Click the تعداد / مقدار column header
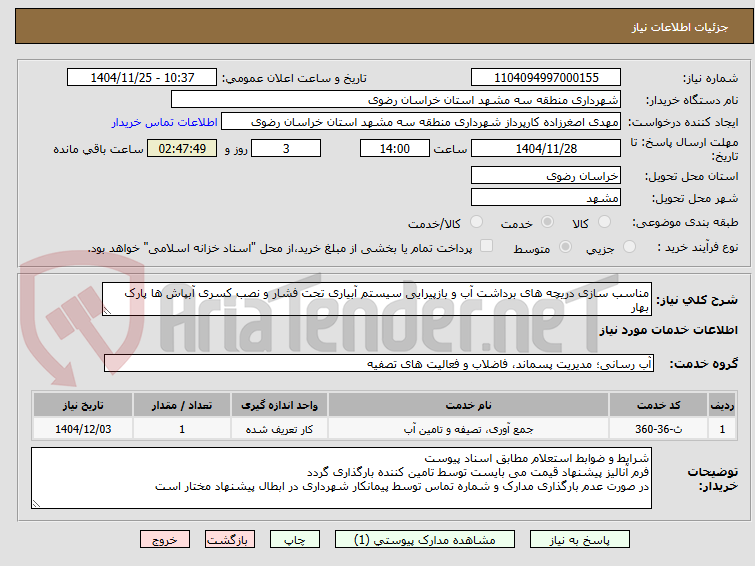The width and height of the screenshot is (755, 566). point(182,405)
